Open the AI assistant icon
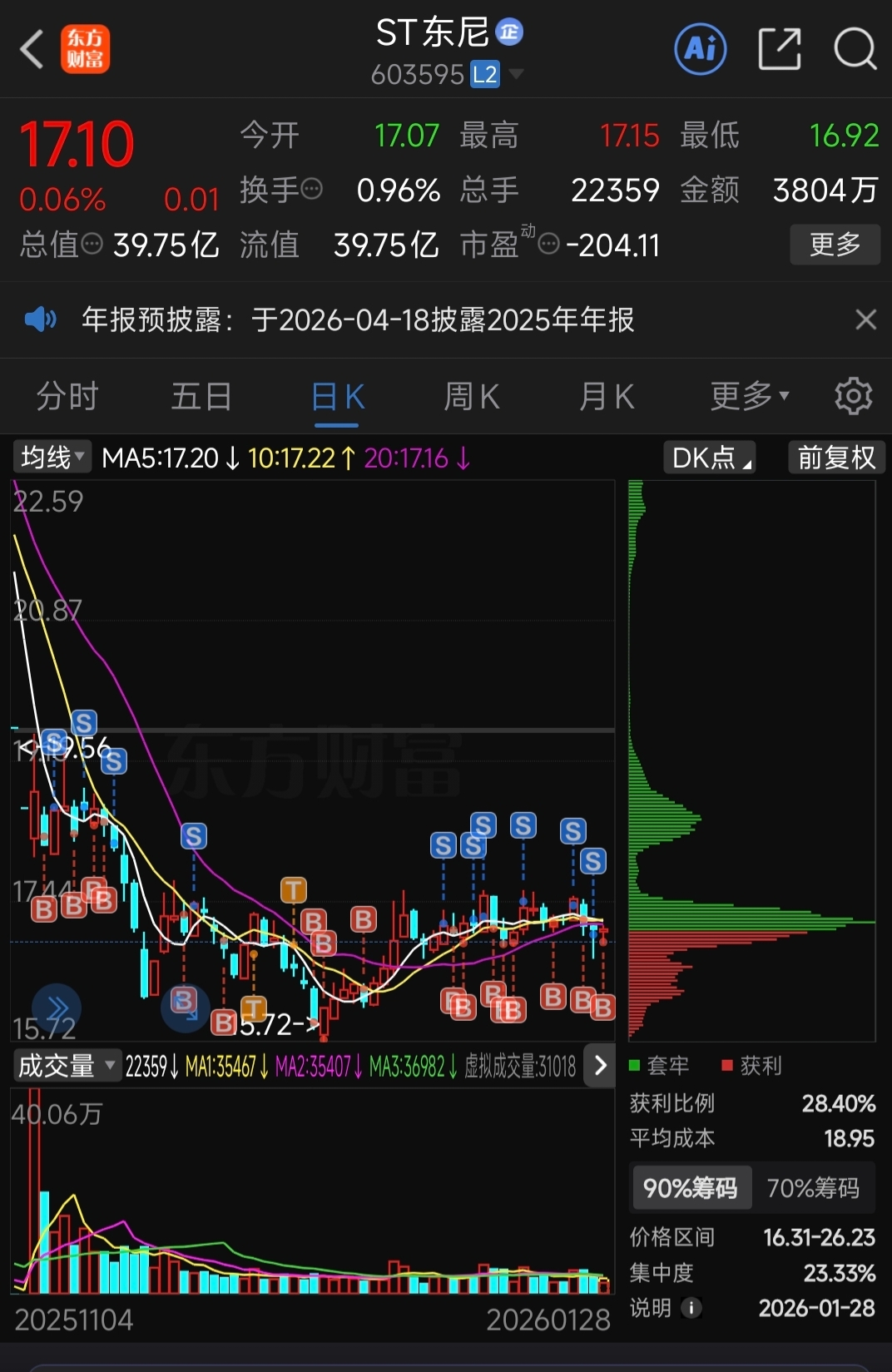The height and width of the screenshot is (1372, 892). click(700, 49)
